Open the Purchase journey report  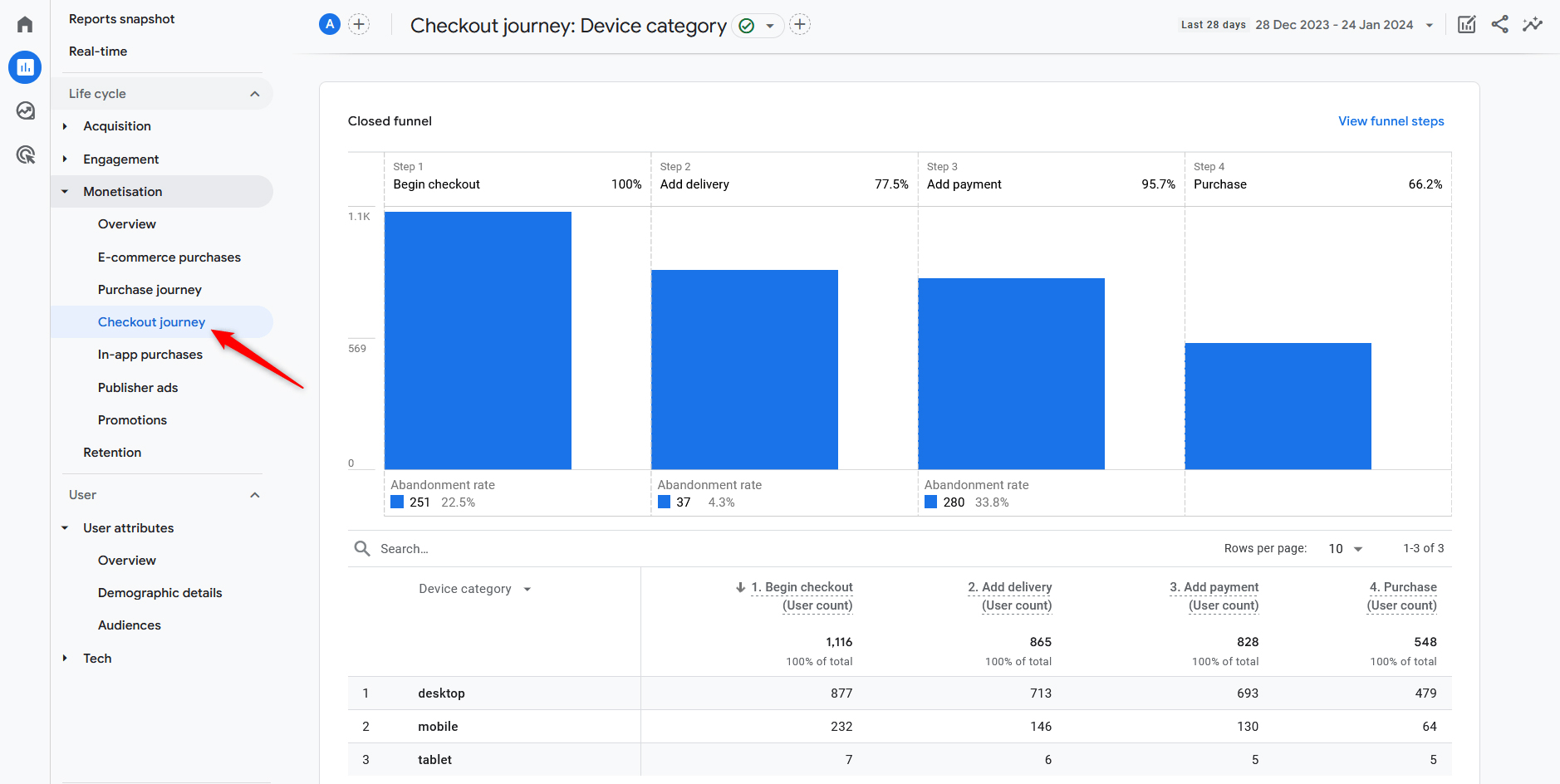[150, 289]
